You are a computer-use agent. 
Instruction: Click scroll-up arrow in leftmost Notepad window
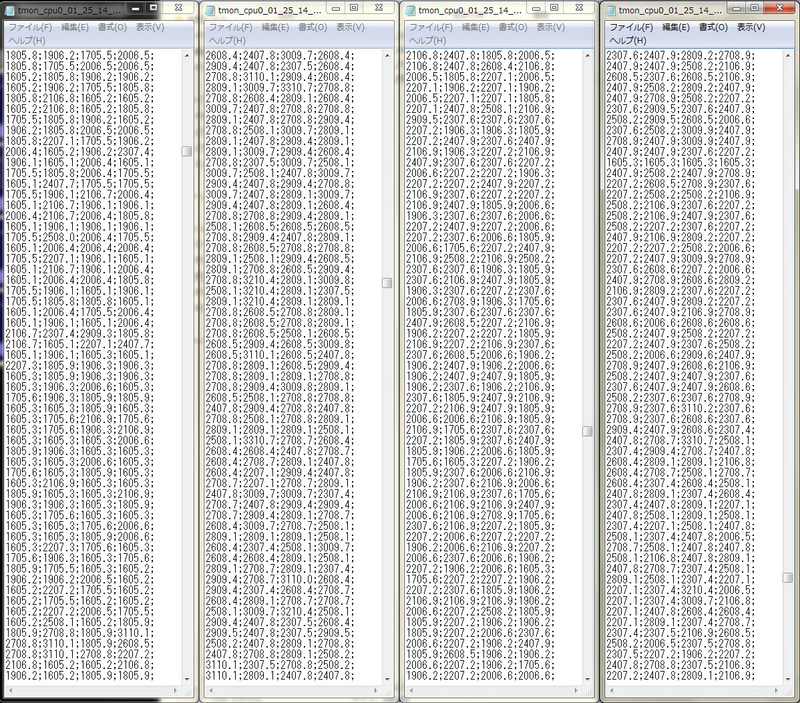coord(187,55)
